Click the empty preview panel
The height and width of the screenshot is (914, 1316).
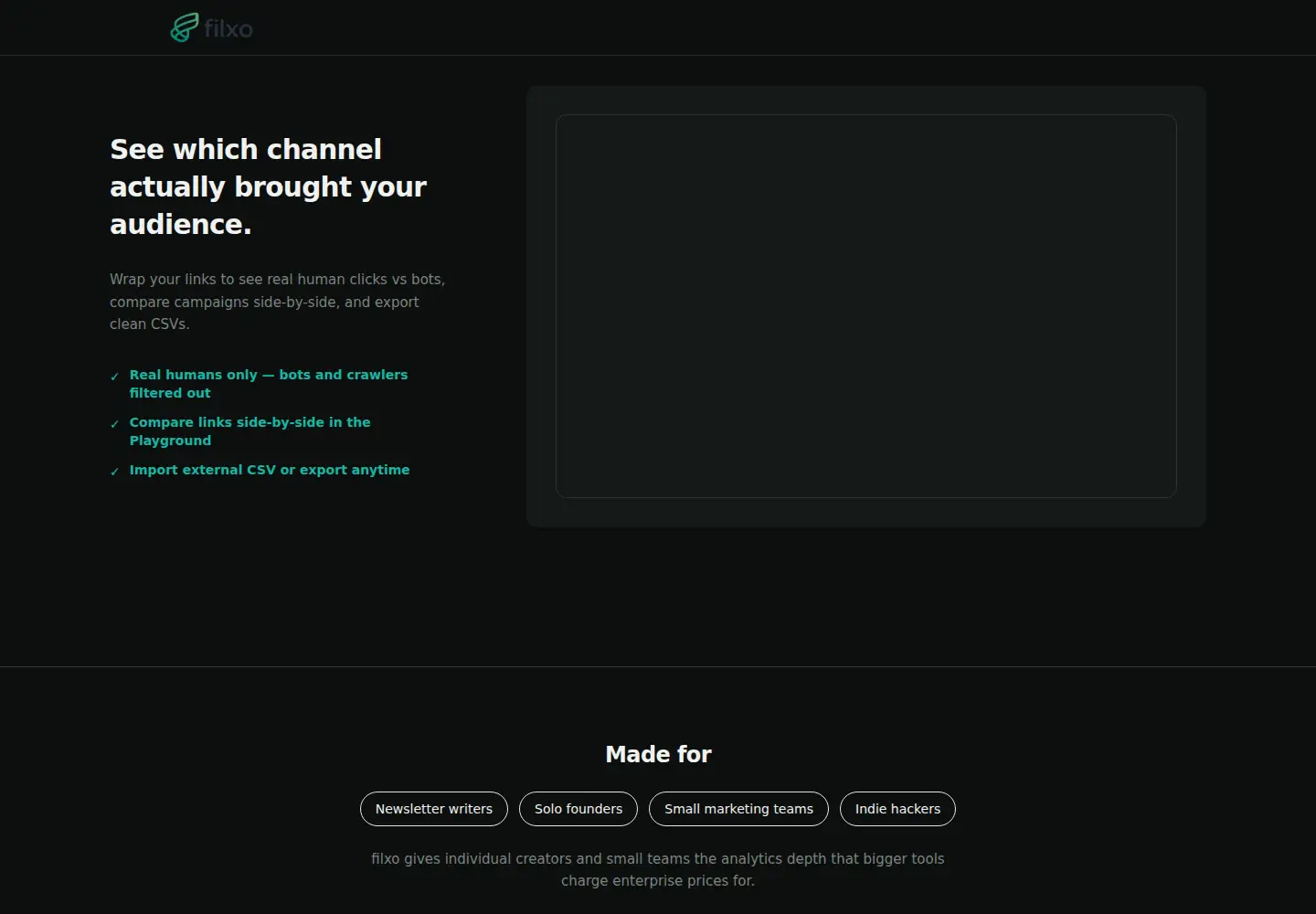click(x=866, y=306)
